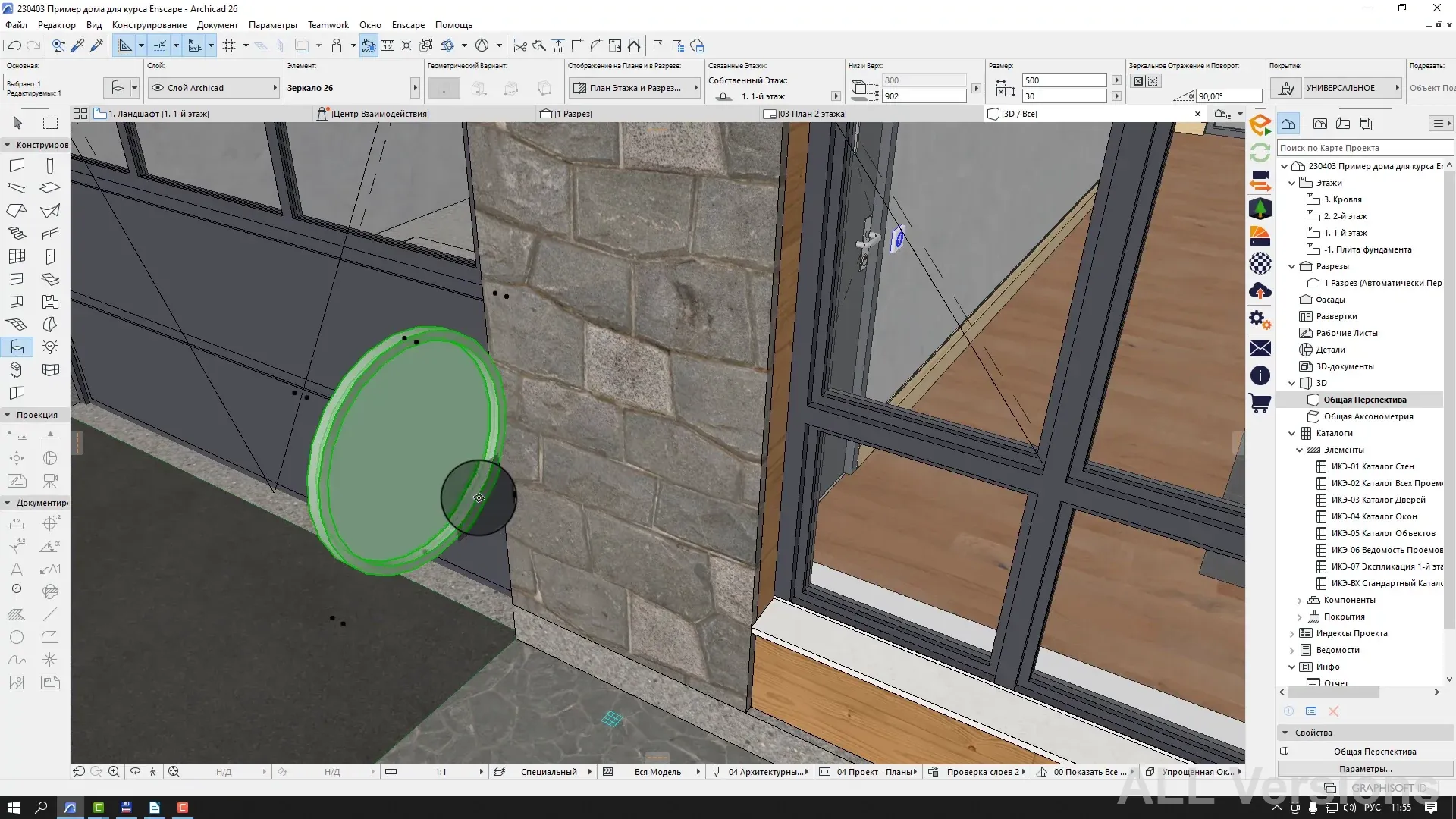Open the План Этажа и Разрез dropdown
The width and height of the screenshot is (1456, 819).
[635, 88]
